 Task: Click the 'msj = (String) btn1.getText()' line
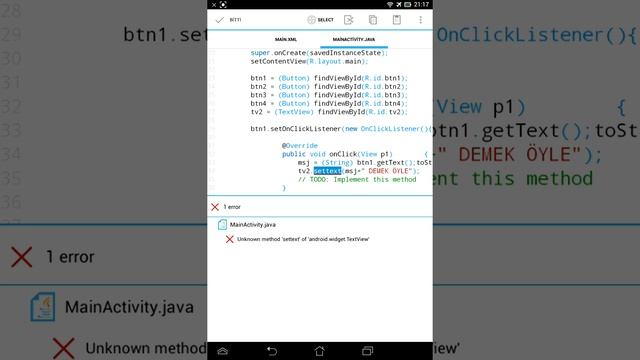pos(364,162)
